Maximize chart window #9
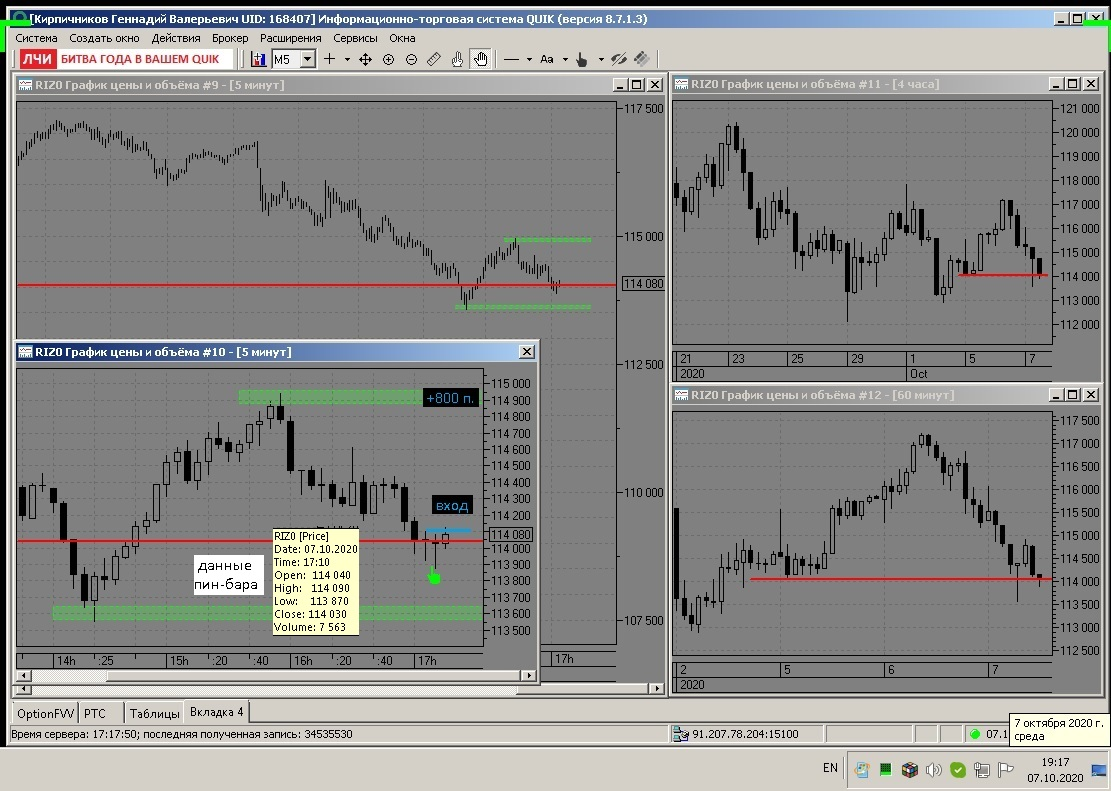Screen dimensions: 1111x791 click(636, 84)
